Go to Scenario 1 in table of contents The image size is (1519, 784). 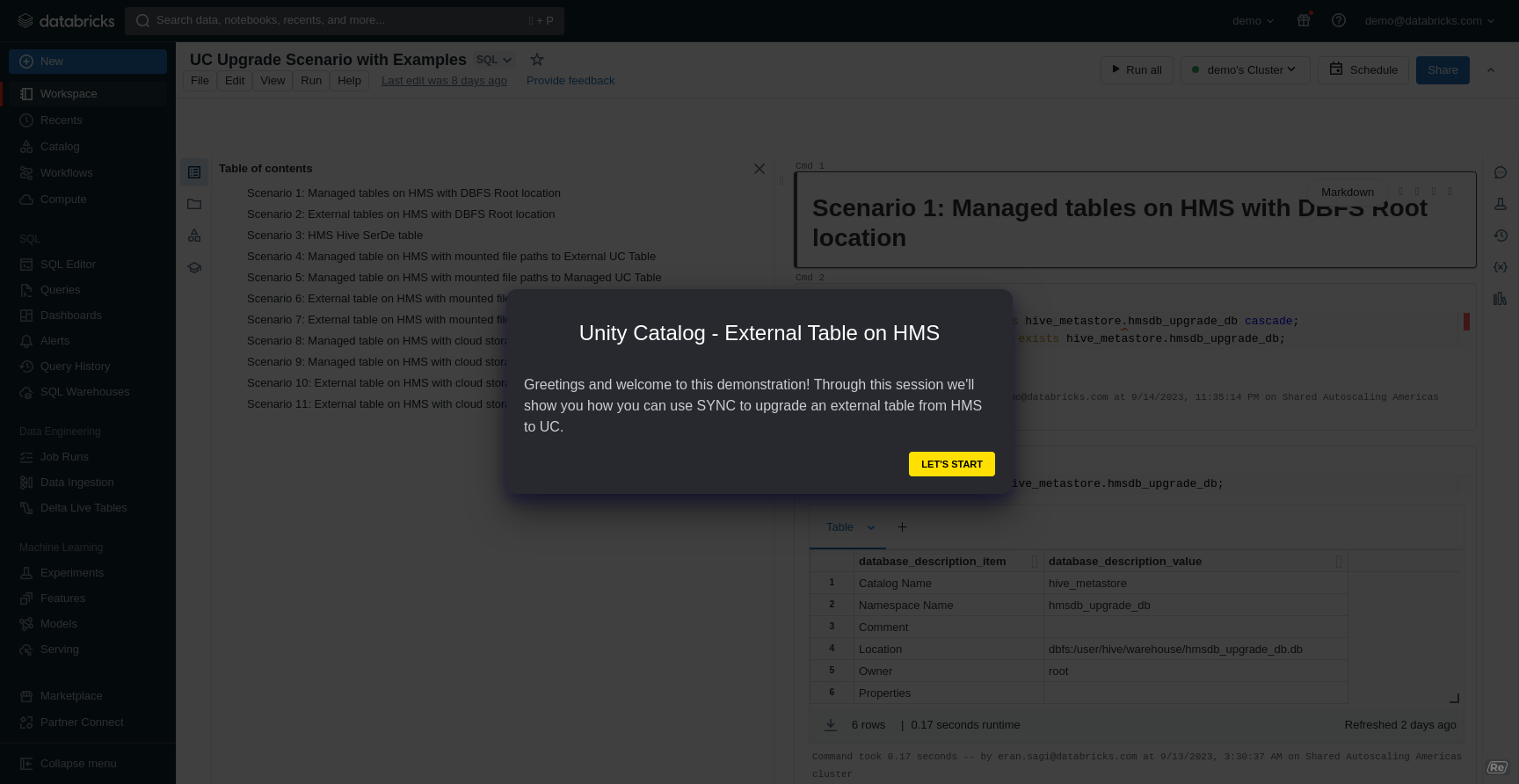pyautogui.click(x=403, y=193)
